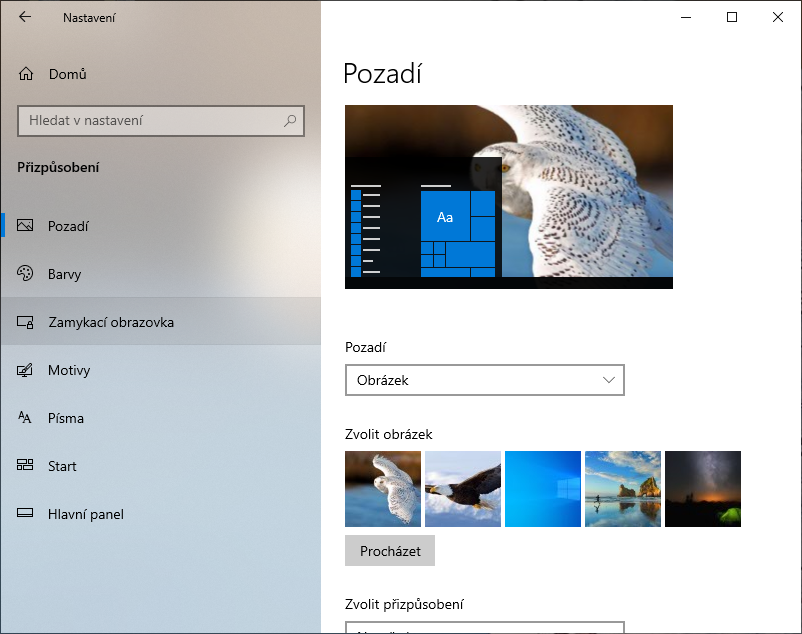Screen dimensions: 802x634
Task: Open the Zvolit přizpůsobení dropdown
Action: [x=484, y=627]
